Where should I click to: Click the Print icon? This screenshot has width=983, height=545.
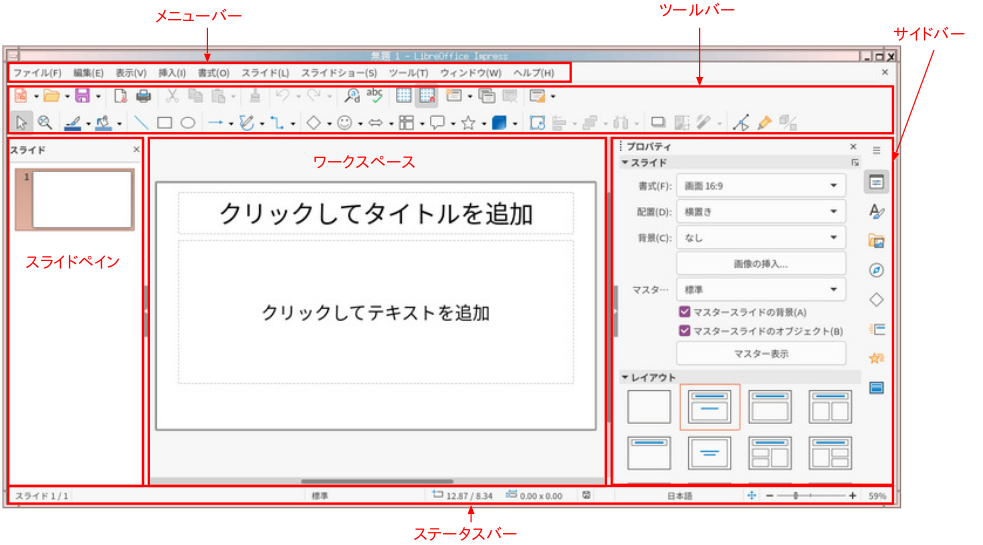tap(144, 96)
